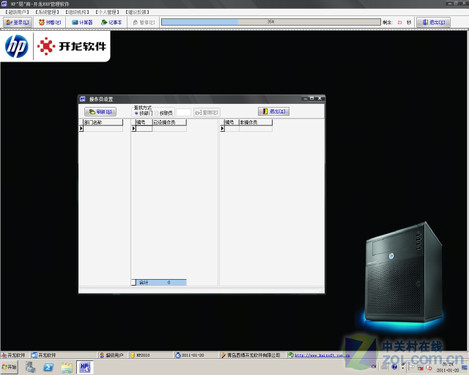The width and height of the screenshot is (469, 375).
Task: Click the middle grid's first column header
Action: pyautogui.click(x=144, y=122)
